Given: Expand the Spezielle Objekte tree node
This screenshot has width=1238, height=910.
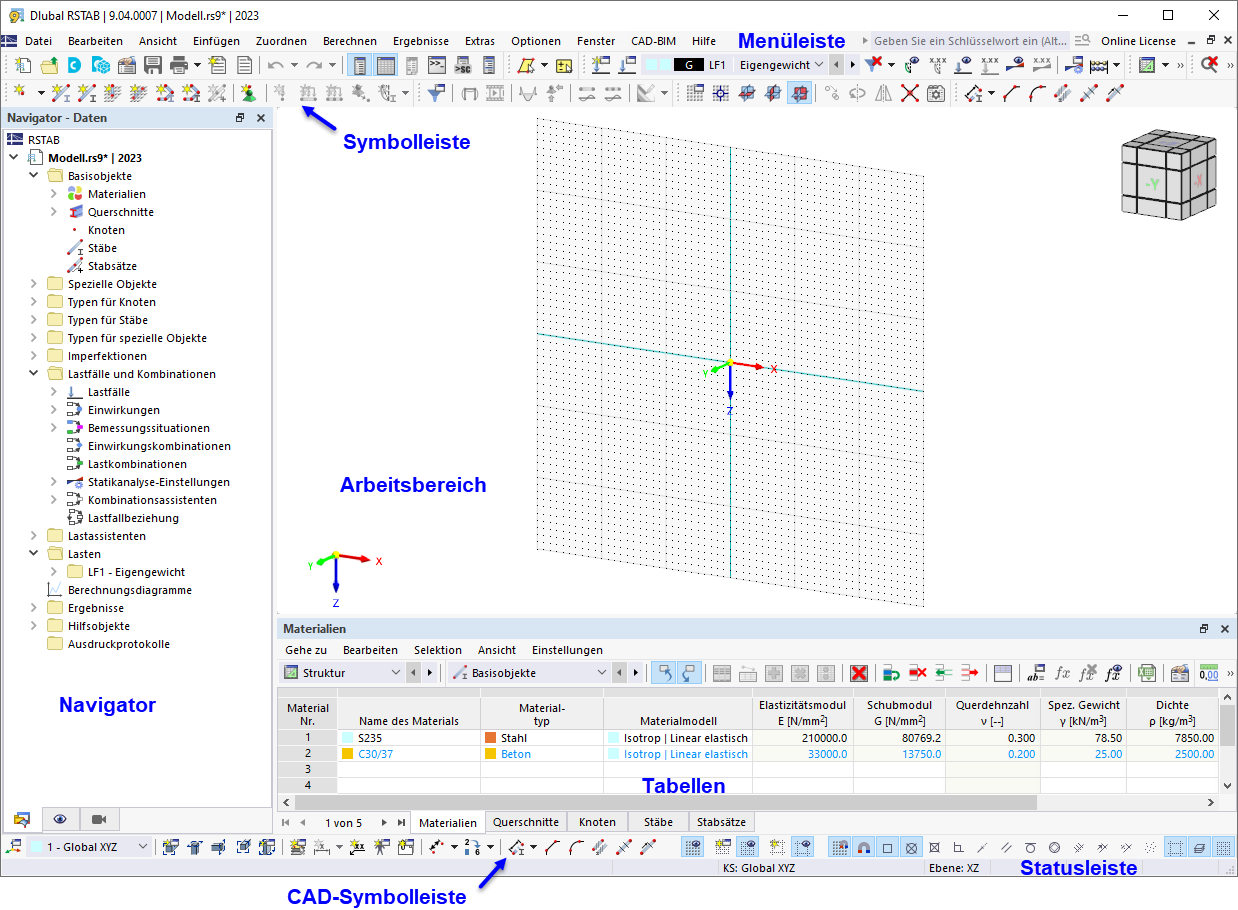Looking at the screenshot, I should [33, 284].
